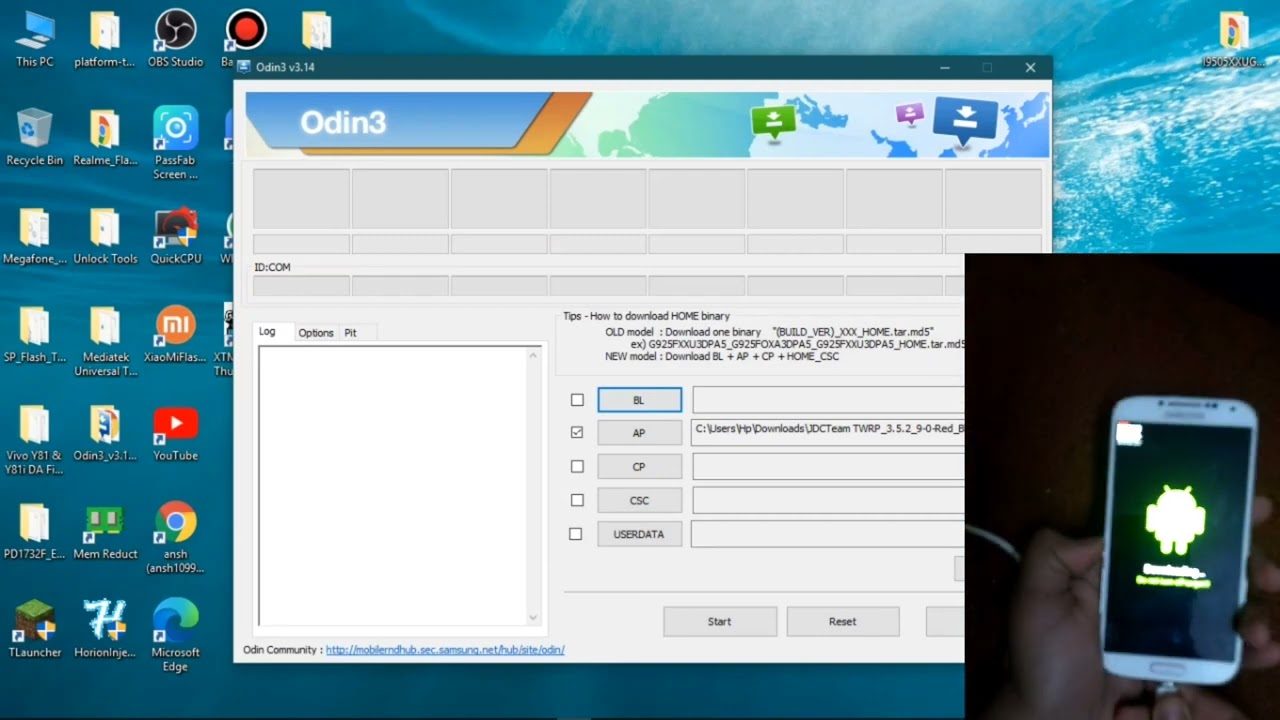This screenshot has width=1280, height=720.
Task: Click the BL file path field
Action: click(x=828, y=400)
